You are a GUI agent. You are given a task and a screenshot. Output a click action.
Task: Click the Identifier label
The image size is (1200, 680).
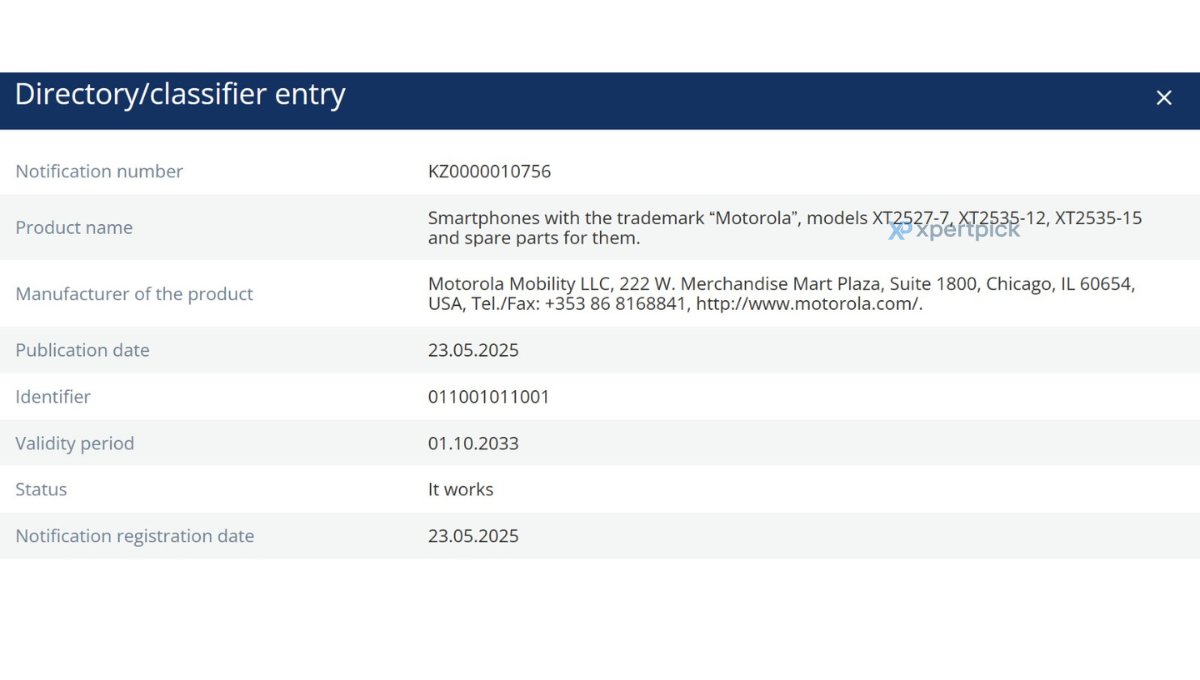point(53,397)
